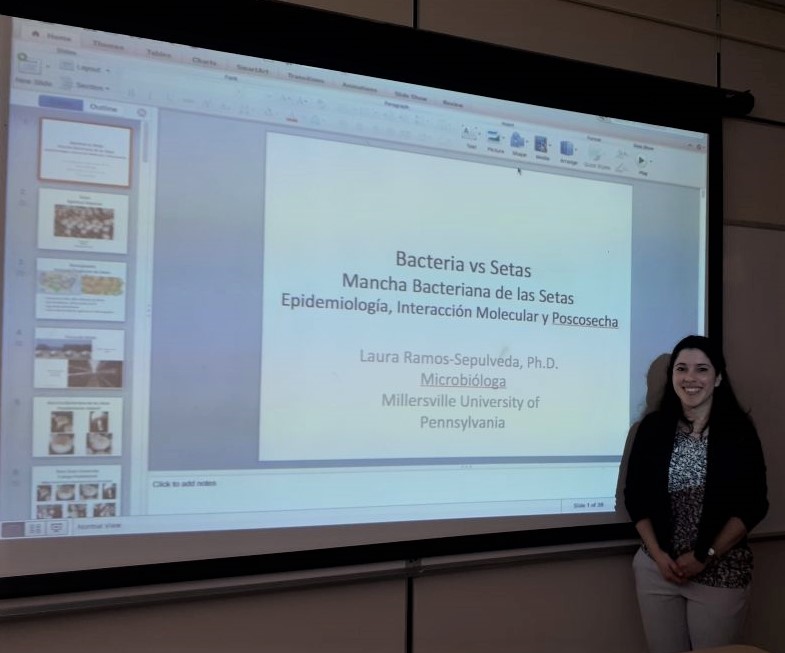Image resolution: width=785 pixels, height=653 pixels.
Task: Click 'Millersville University of' subtitle text
Action: point(460,401)
